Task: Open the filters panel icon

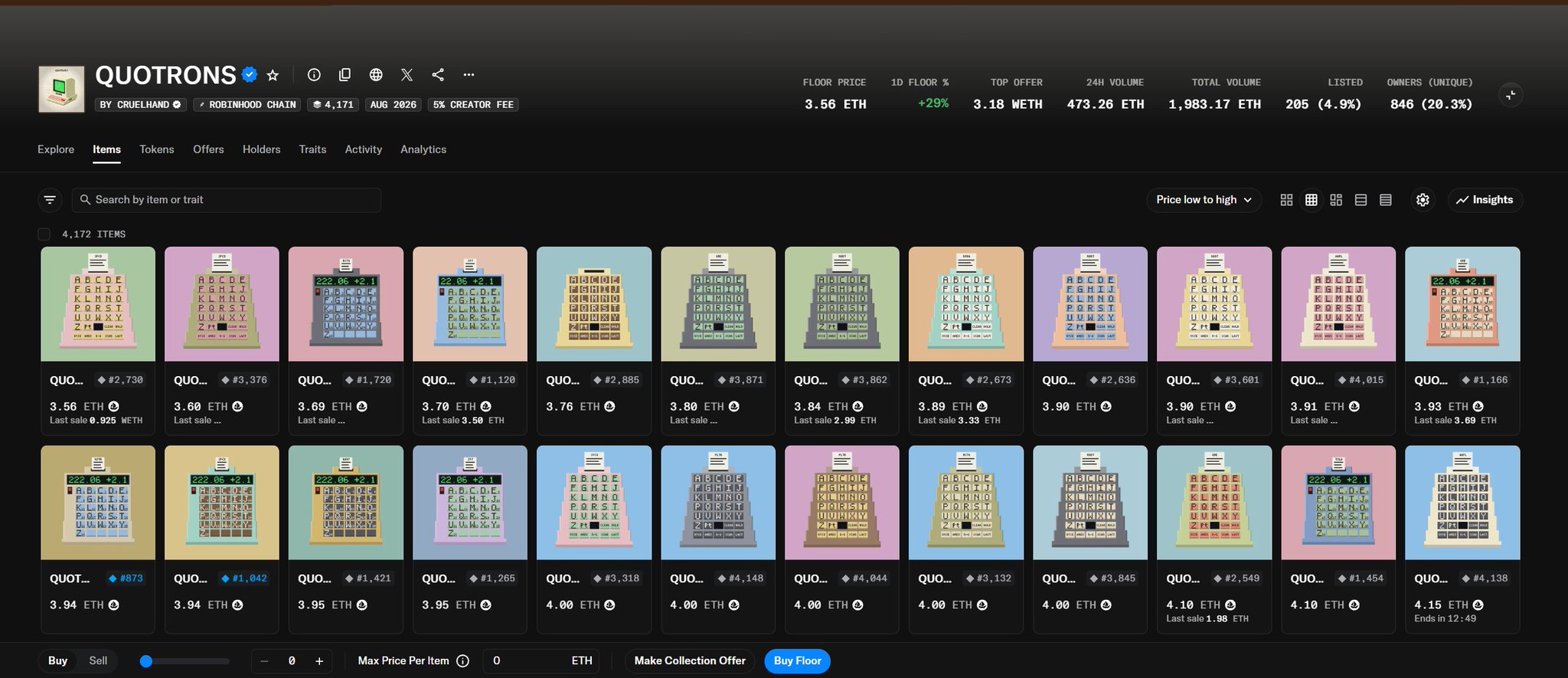Action: click(50, 200)
